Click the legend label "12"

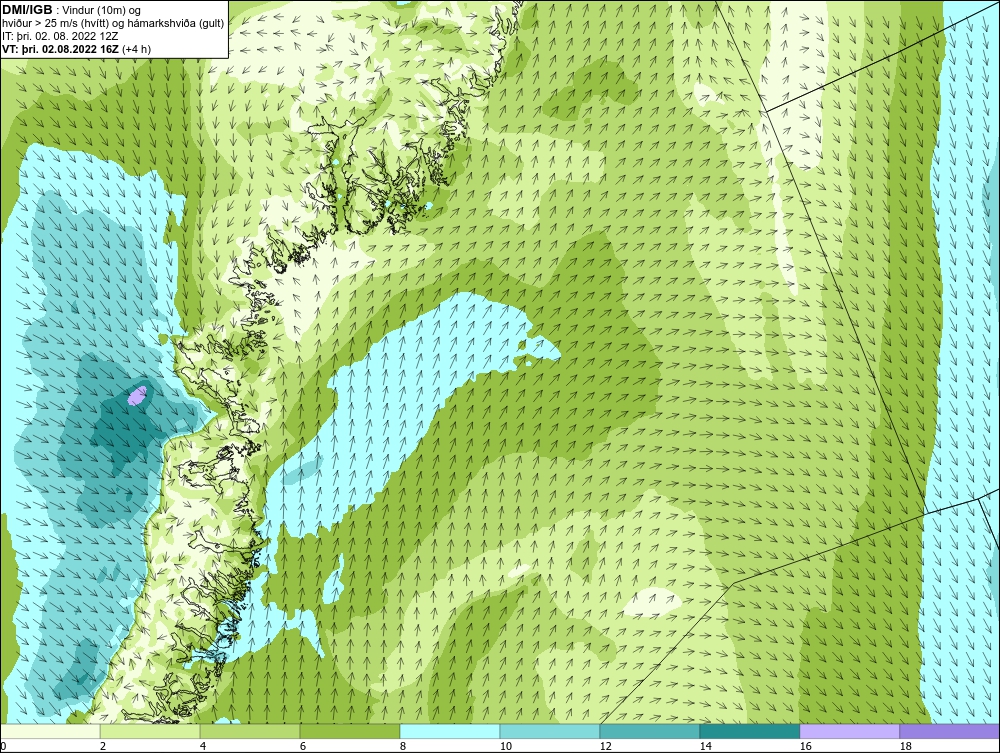(606, 746)
